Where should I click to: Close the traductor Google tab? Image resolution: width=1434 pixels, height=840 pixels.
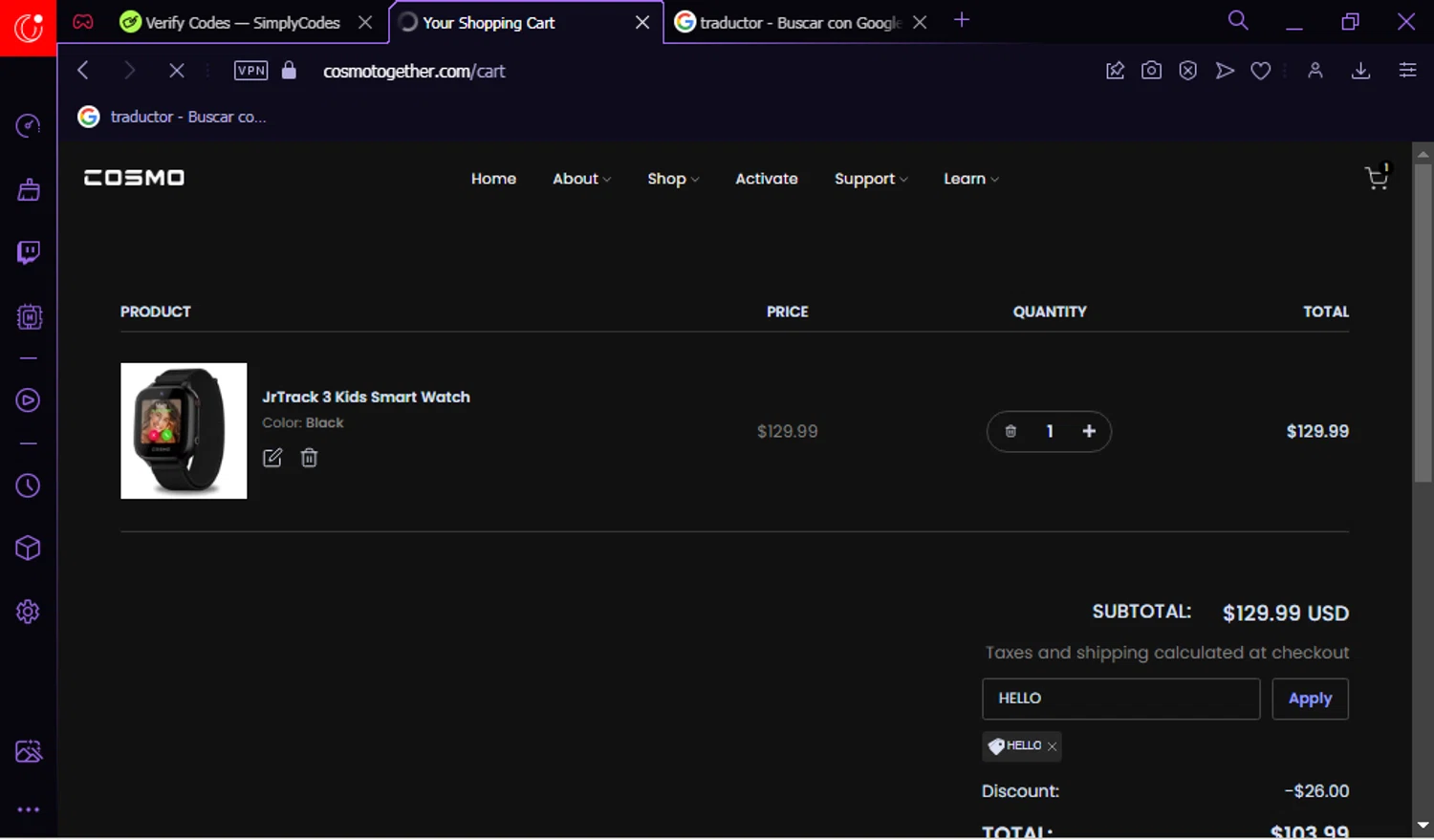[920, 22]
